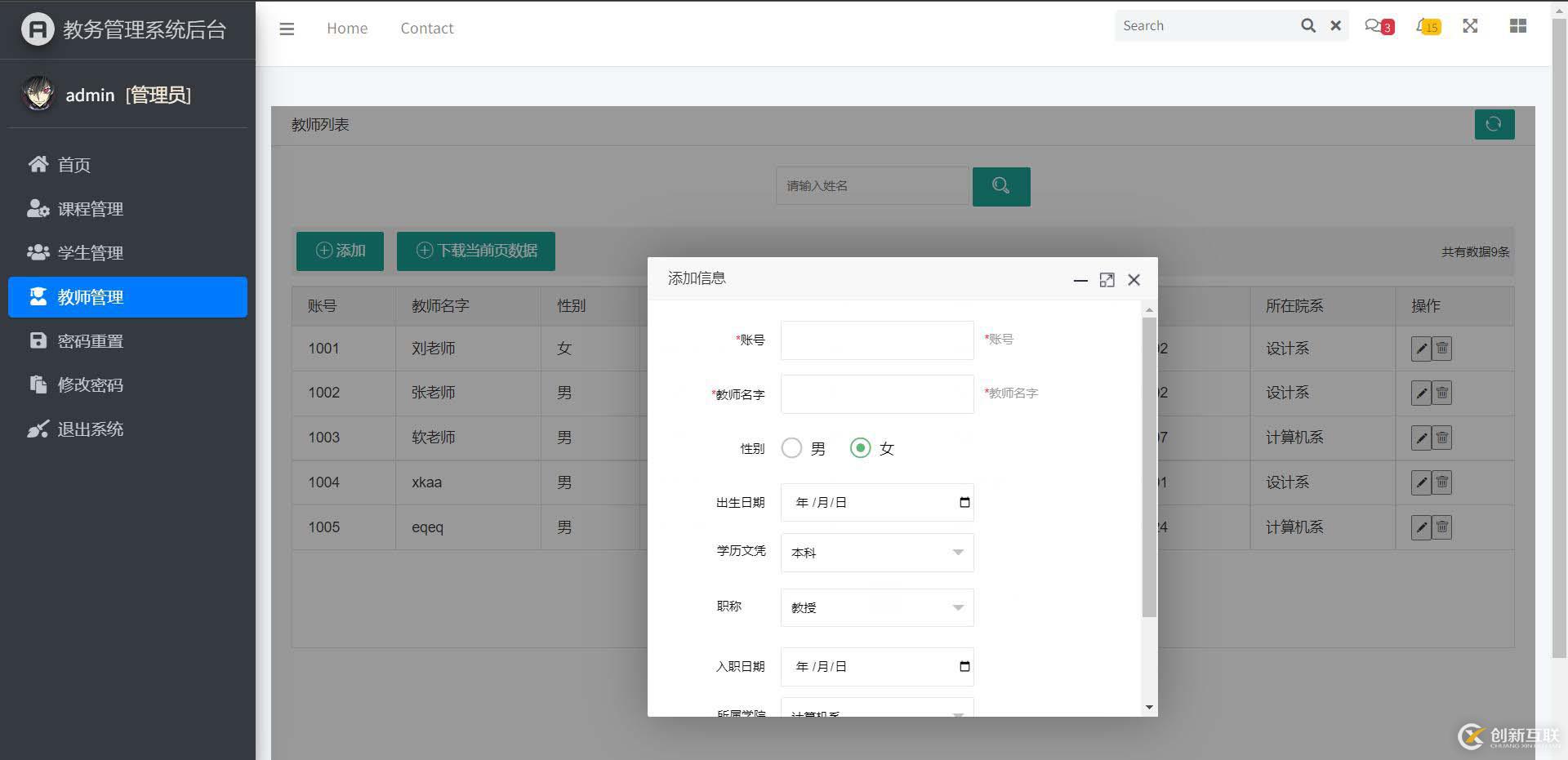Click into the 账号 input field

tap(876, 340)
